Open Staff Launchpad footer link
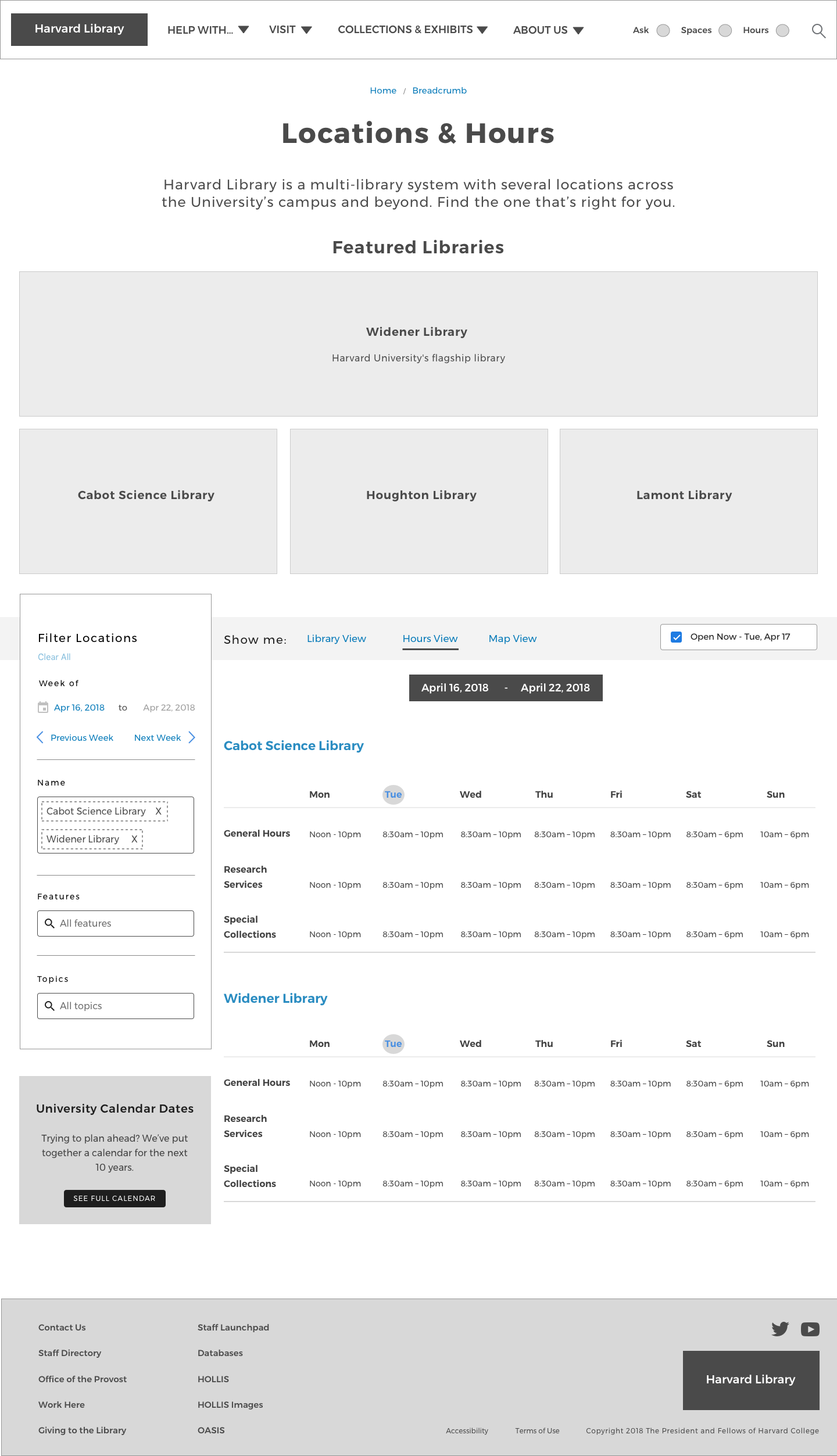Screen dimensions: 837x1456 [233, 1328]
